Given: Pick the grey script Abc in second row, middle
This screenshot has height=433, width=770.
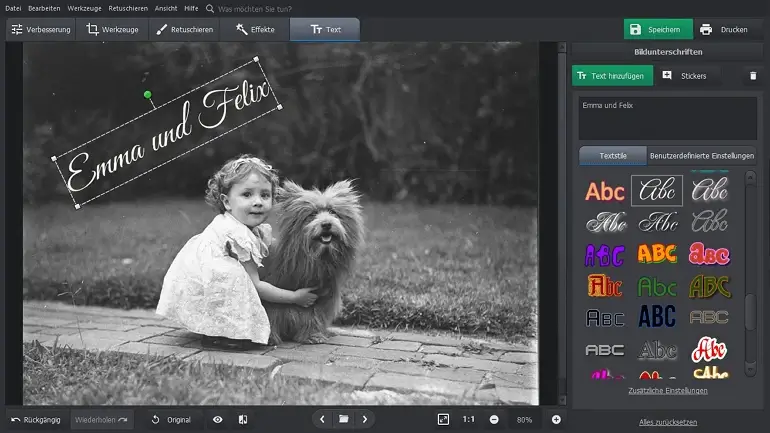Looking at the screenshot, I should point(658,222).
